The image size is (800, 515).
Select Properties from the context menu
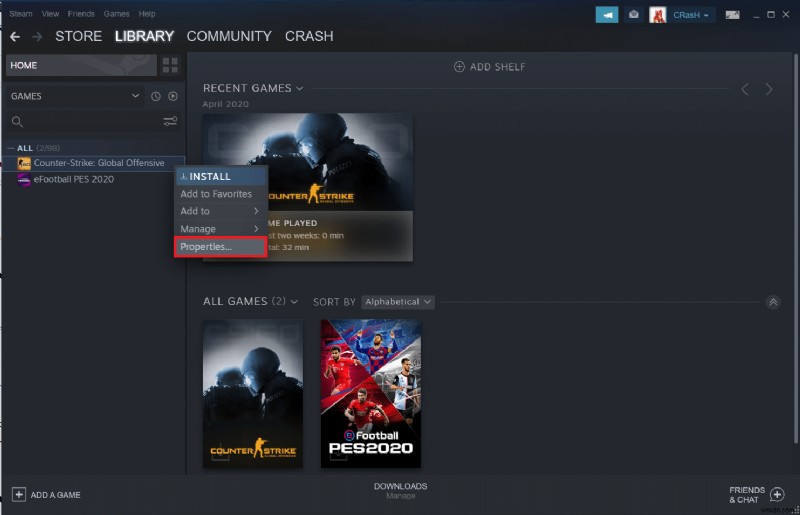pyautogui.click(x=220, y=247)
